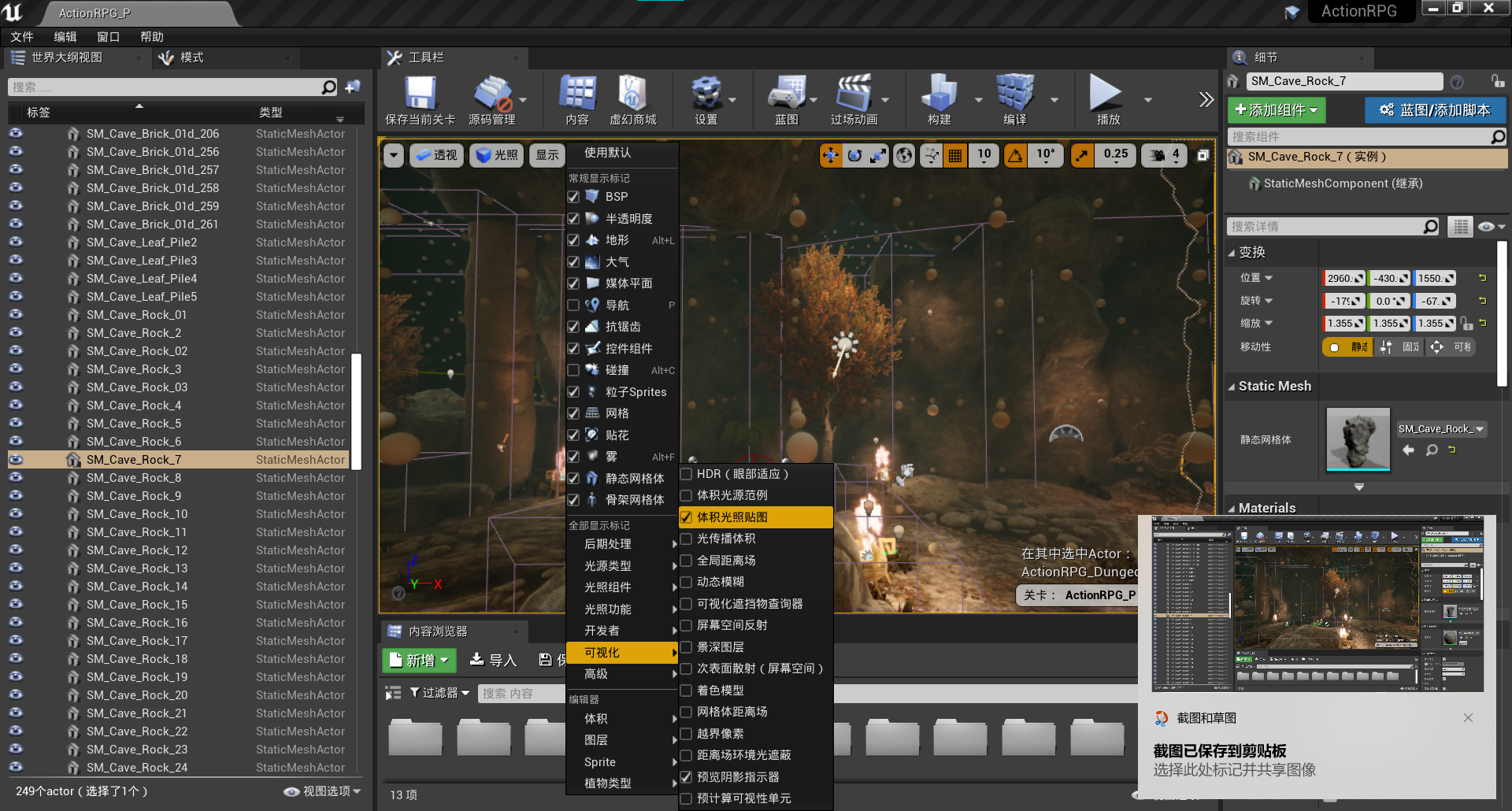
Task: Click the 蓝图/添加脚本 button
Action: (x=1435, y=110)
